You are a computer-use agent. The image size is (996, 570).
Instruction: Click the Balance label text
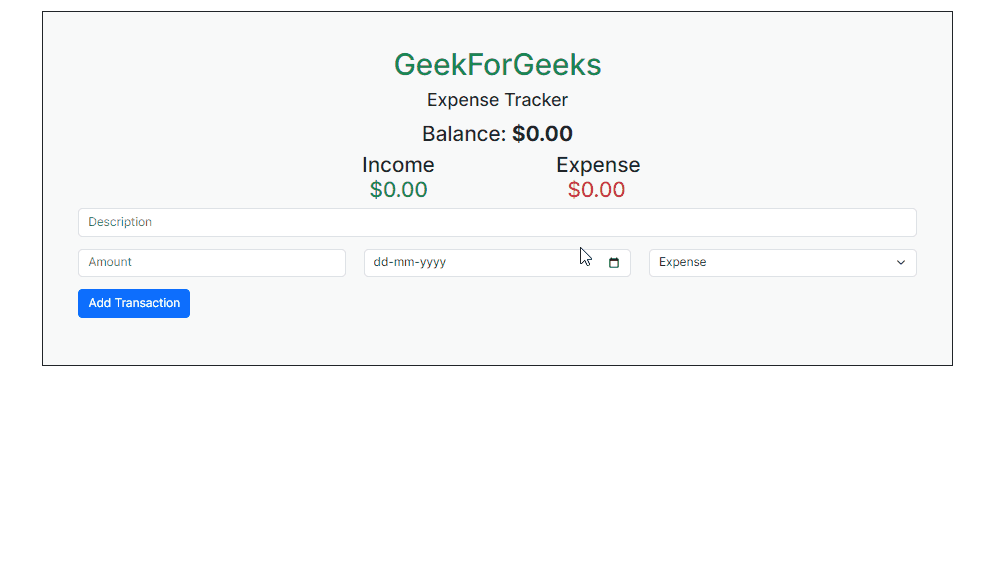(x=464, y=134)
